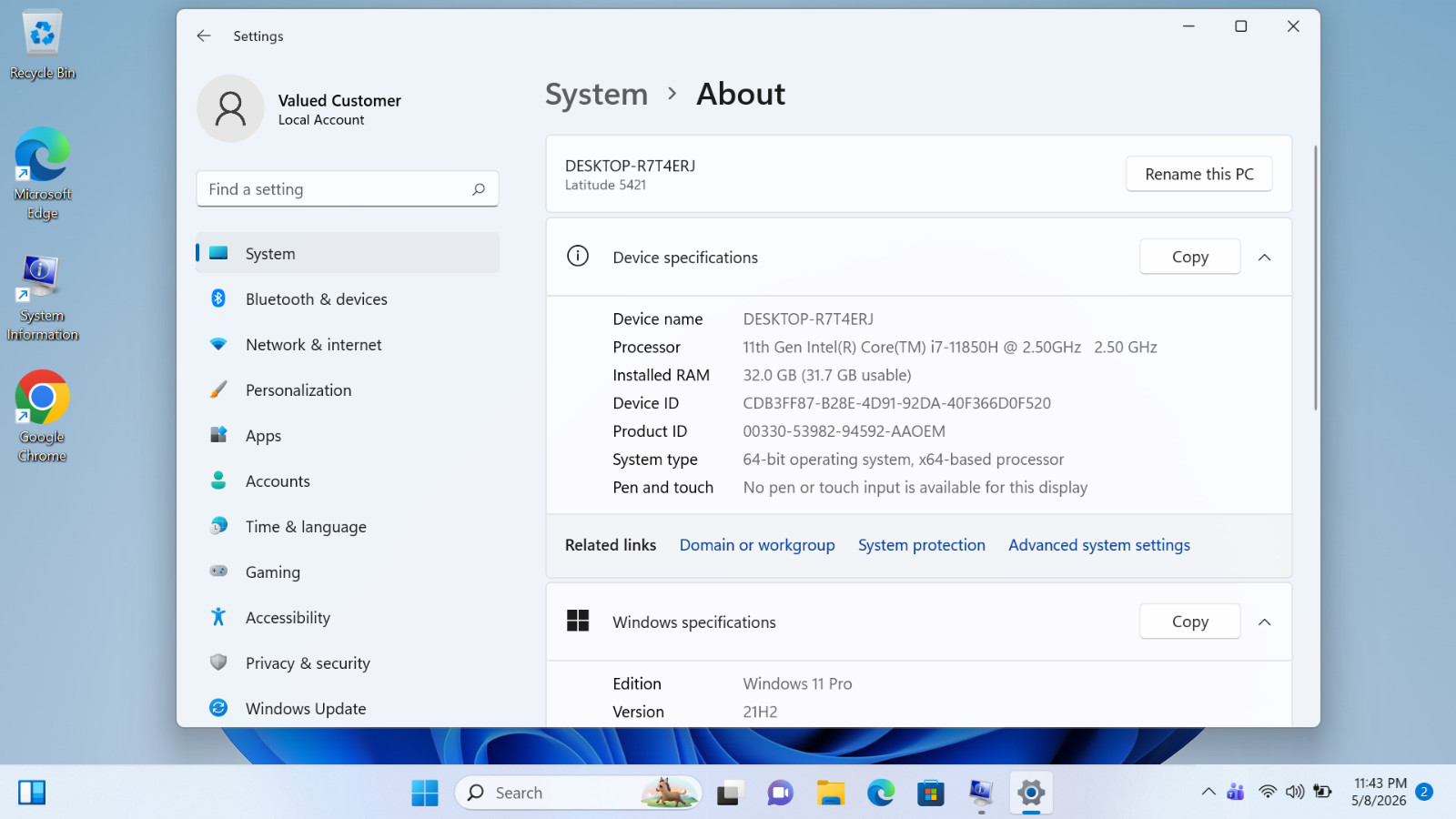Image resolution: width=1456 pixels, height=819 pixels.
Task: Show hidden icons in the system tray
Action: tap(1208, 792)
